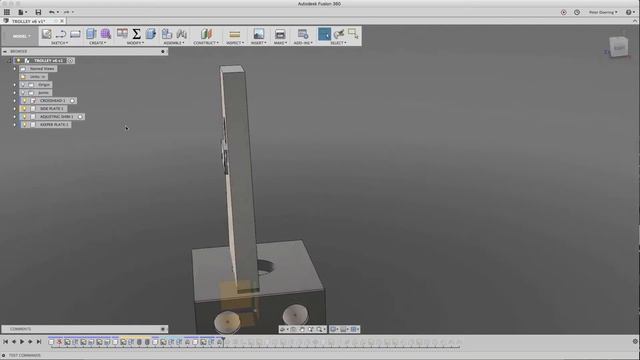This screenshot has height=360, width=640.
Task: Click the window selection icon
Action: (353, 34)
